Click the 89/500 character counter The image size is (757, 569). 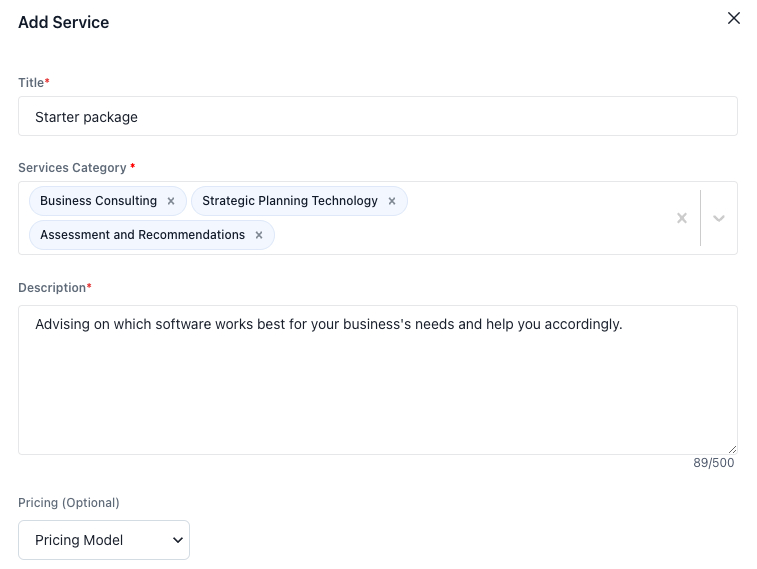click(x=714, y=463)
